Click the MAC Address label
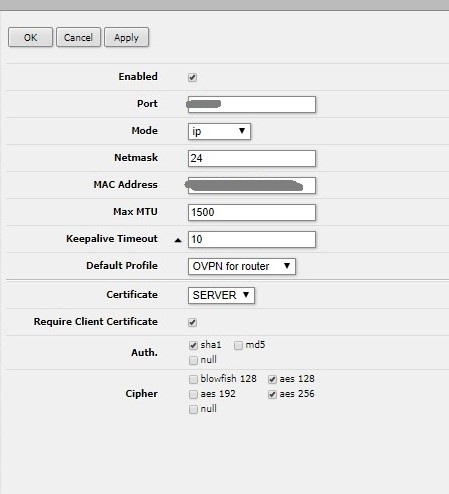 pos(125,185)
